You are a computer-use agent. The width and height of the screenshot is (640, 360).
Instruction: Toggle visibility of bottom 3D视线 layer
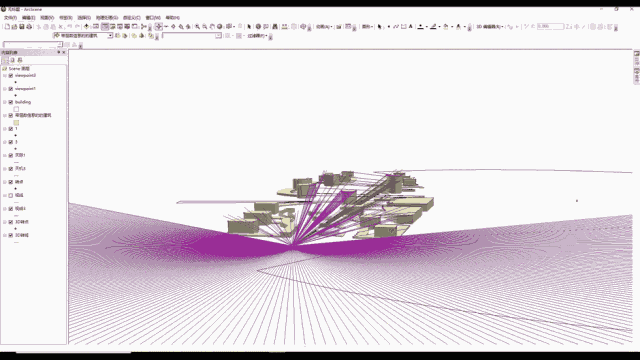tap(11, 236)
